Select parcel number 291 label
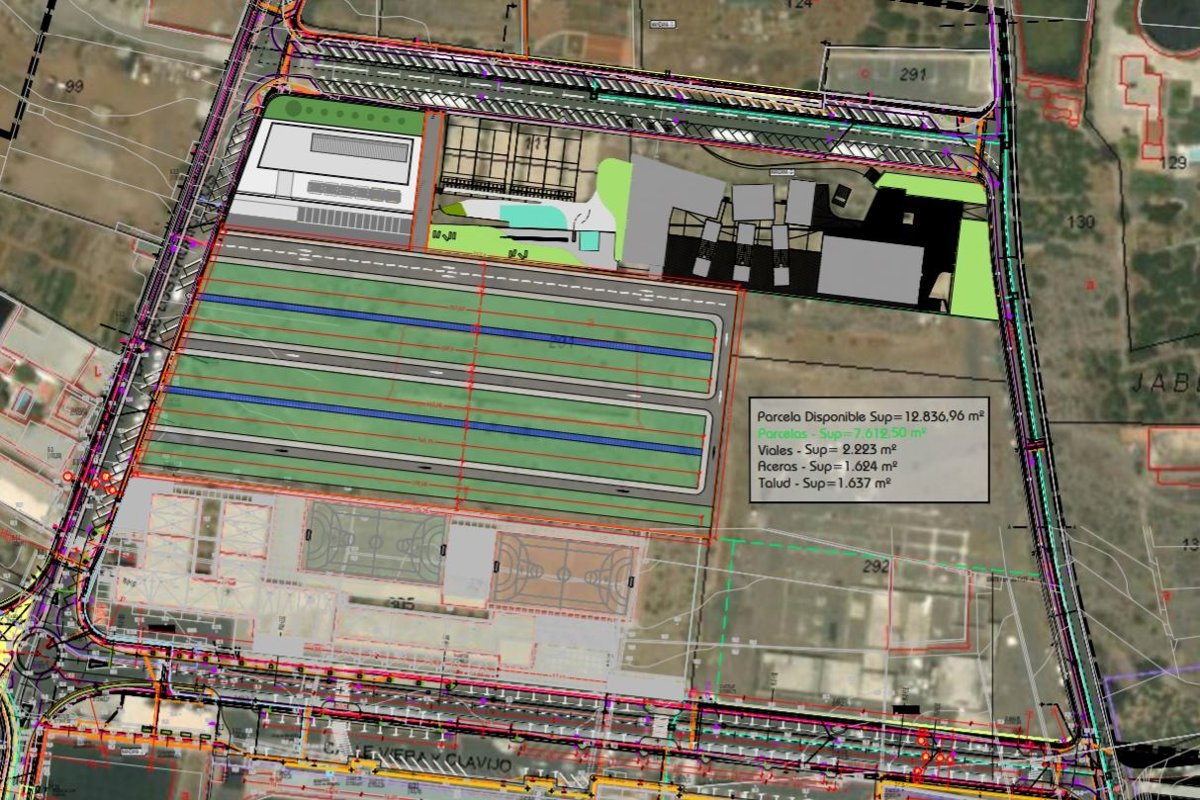Viewport: 1200px width, 800px height. (x=912, y=74)
